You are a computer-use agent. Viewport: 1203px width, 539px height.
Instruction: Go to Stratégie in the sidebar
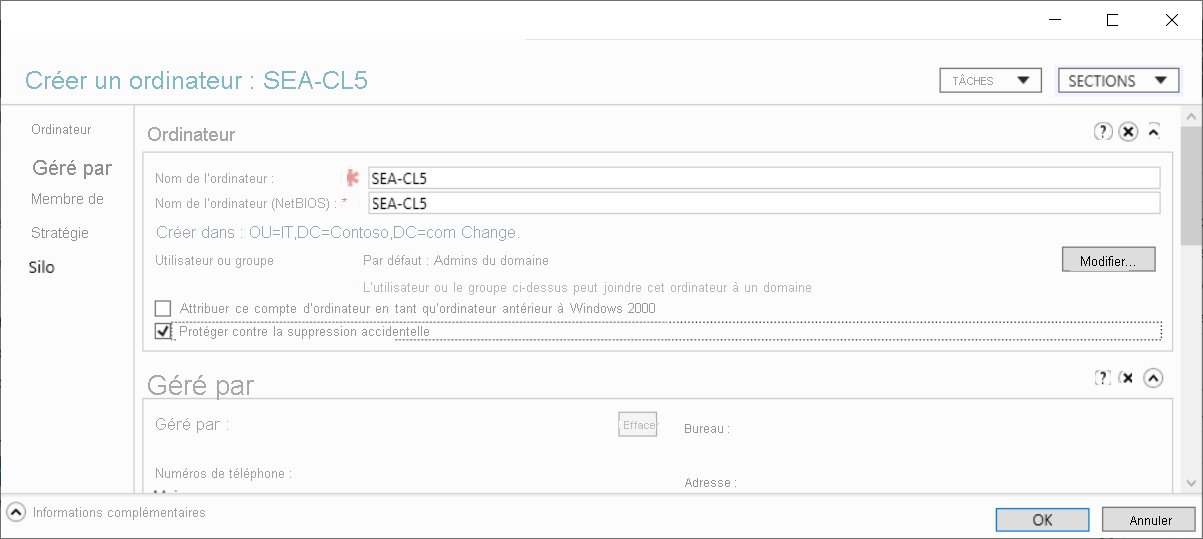tap(60, 233)
